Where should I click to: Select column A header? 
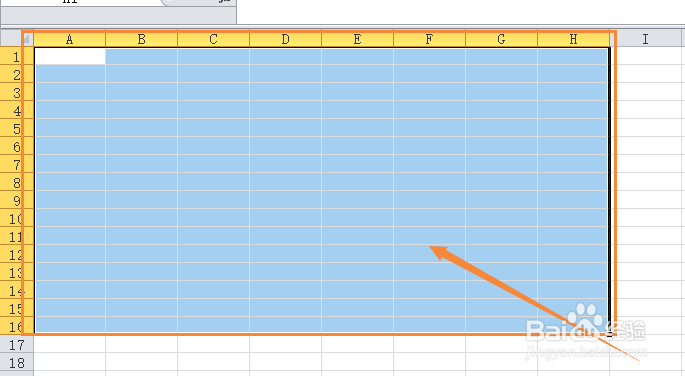tap(70, 39)
